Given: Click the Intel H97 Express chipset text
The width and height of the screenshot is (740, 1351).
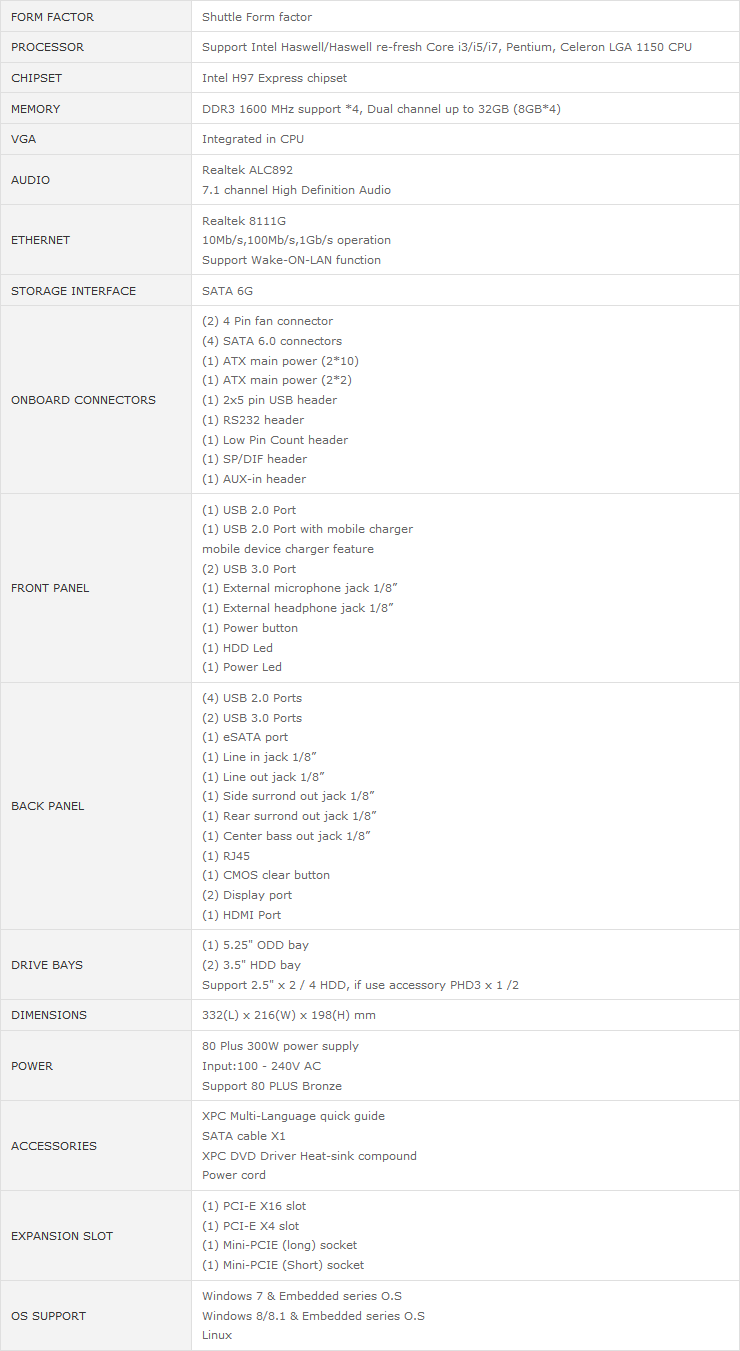Looking at the screenshot, I should point(275,78).
